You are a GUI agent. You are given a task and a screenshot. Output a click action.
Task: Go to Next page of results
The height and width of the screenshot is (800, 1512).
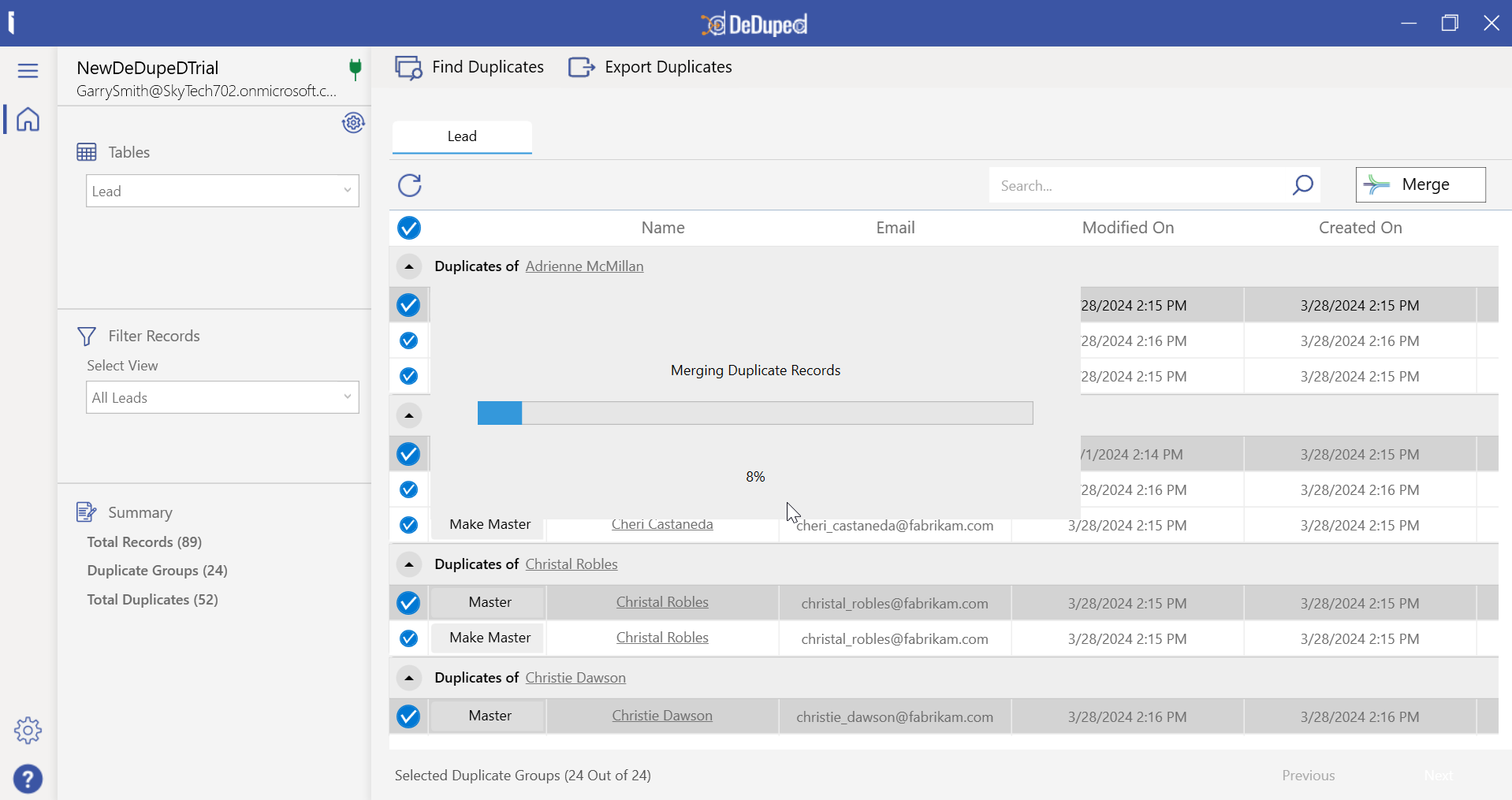coord(1439,776)
